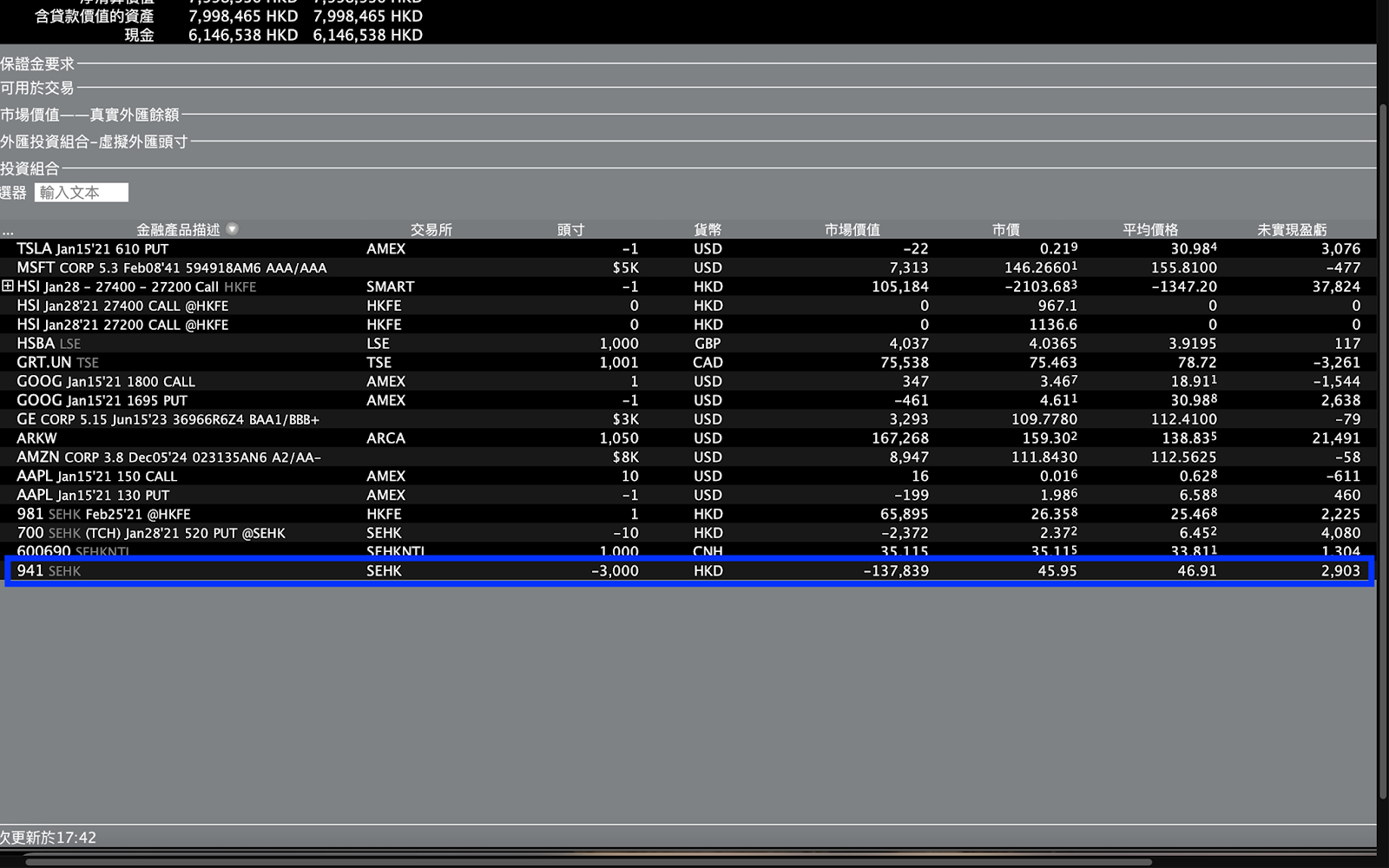Click the SMART exchange cell in HSI combo row
This screenshot has height=868, width=1389.
[x=390, y=286]
